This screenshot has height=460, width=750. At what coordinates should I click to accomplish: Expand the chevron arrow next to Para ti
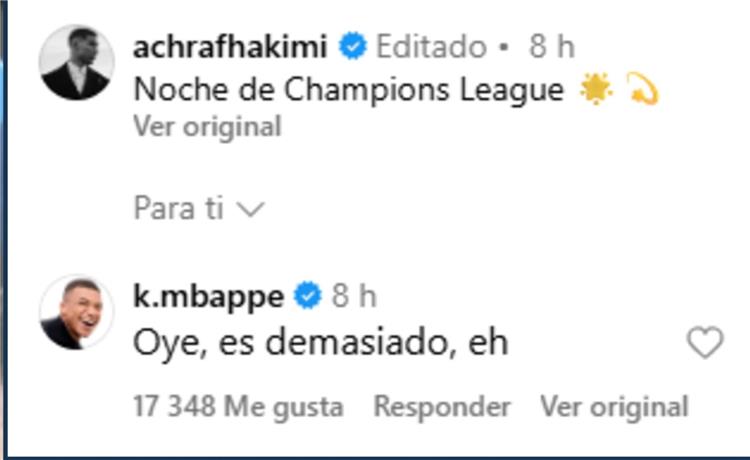click(252, 209)
